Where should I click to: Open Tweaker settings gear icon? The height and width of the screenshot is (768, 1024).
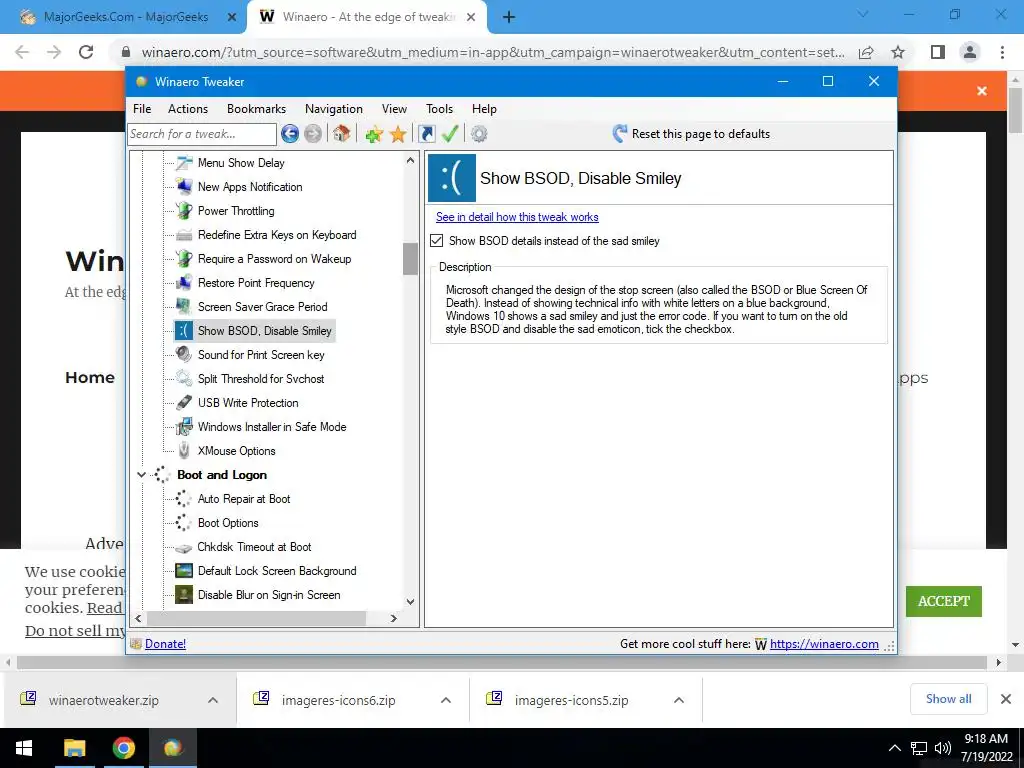click(x=479, y=134)
